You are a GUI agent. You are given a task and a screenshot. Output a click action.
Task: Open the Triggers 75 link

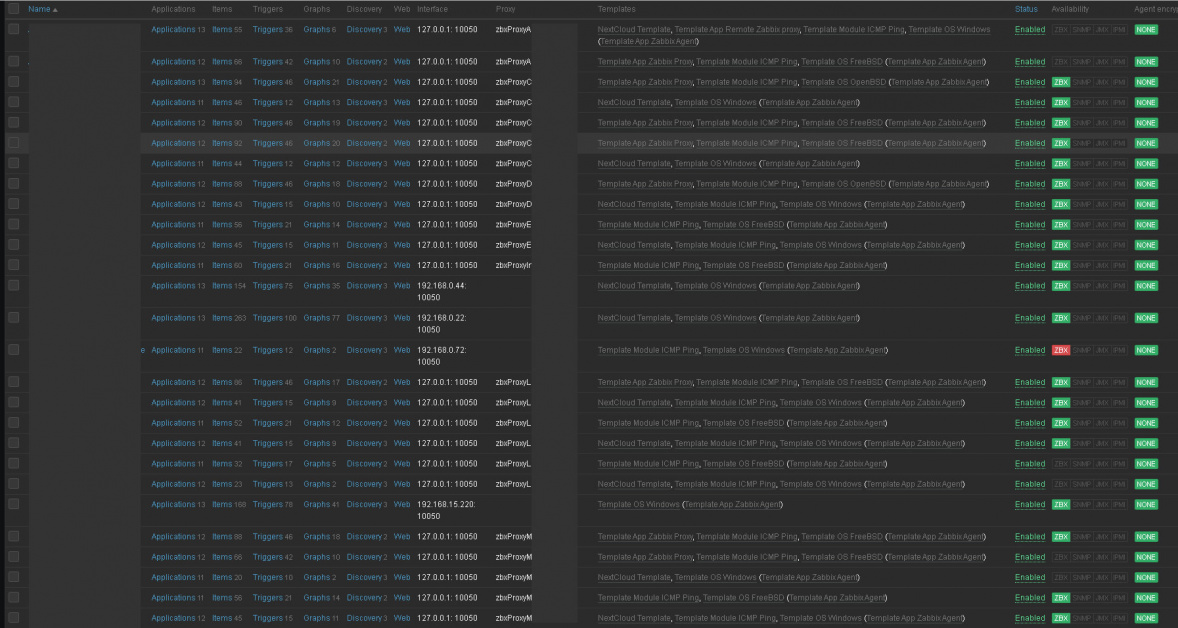(273, 285)
